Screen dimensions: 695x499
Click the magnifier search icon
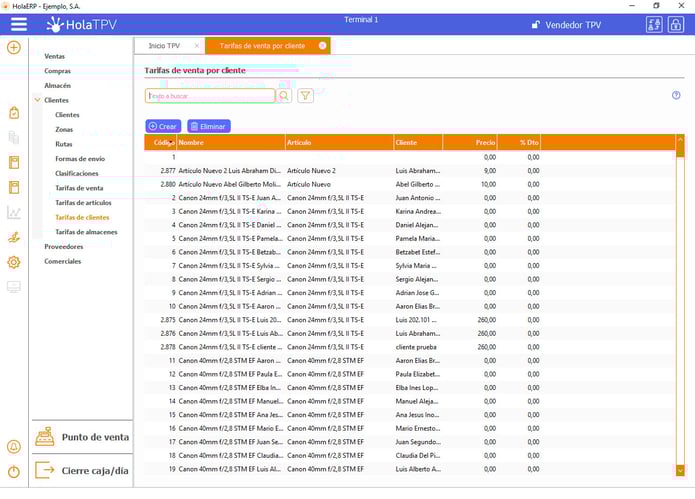[284, 96]
